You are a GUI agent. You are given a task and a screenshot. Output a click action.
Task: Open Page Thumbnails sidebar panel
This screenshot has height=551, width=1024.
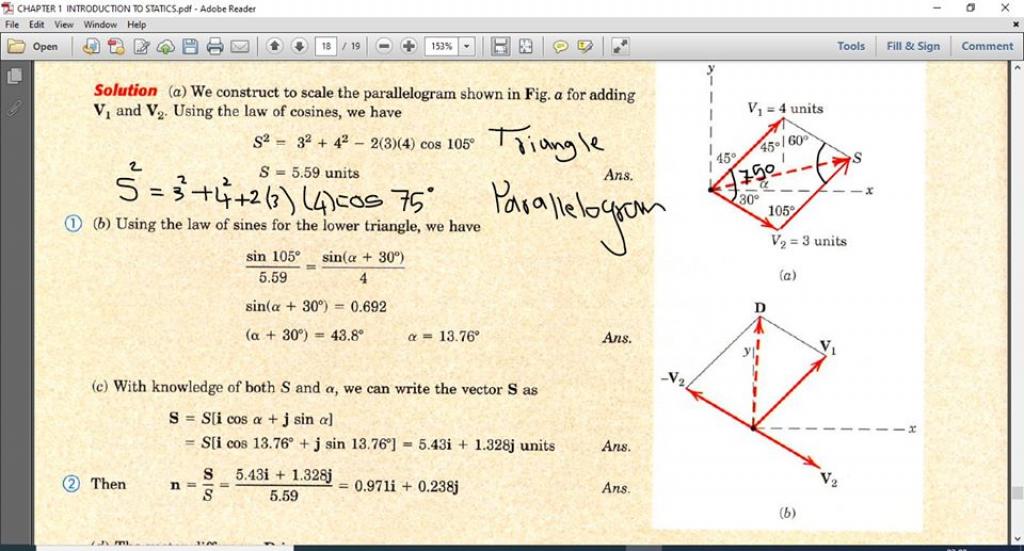pos(15,77)
